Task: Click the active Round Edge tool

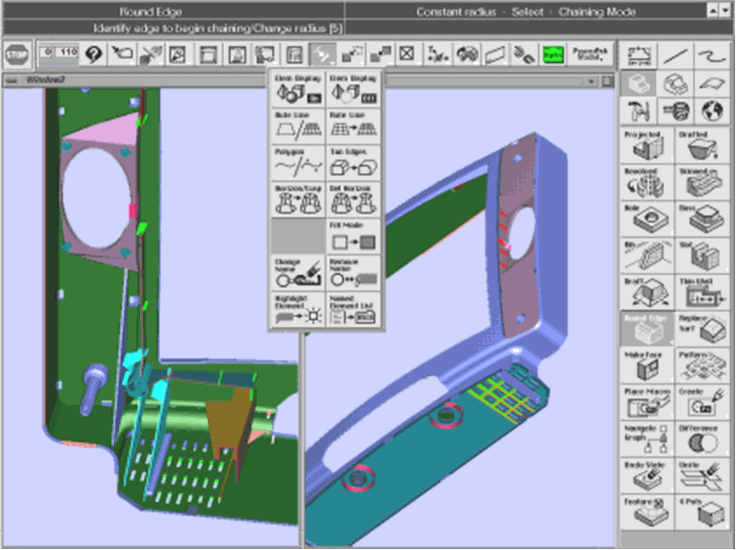Action: coord(647,329)
